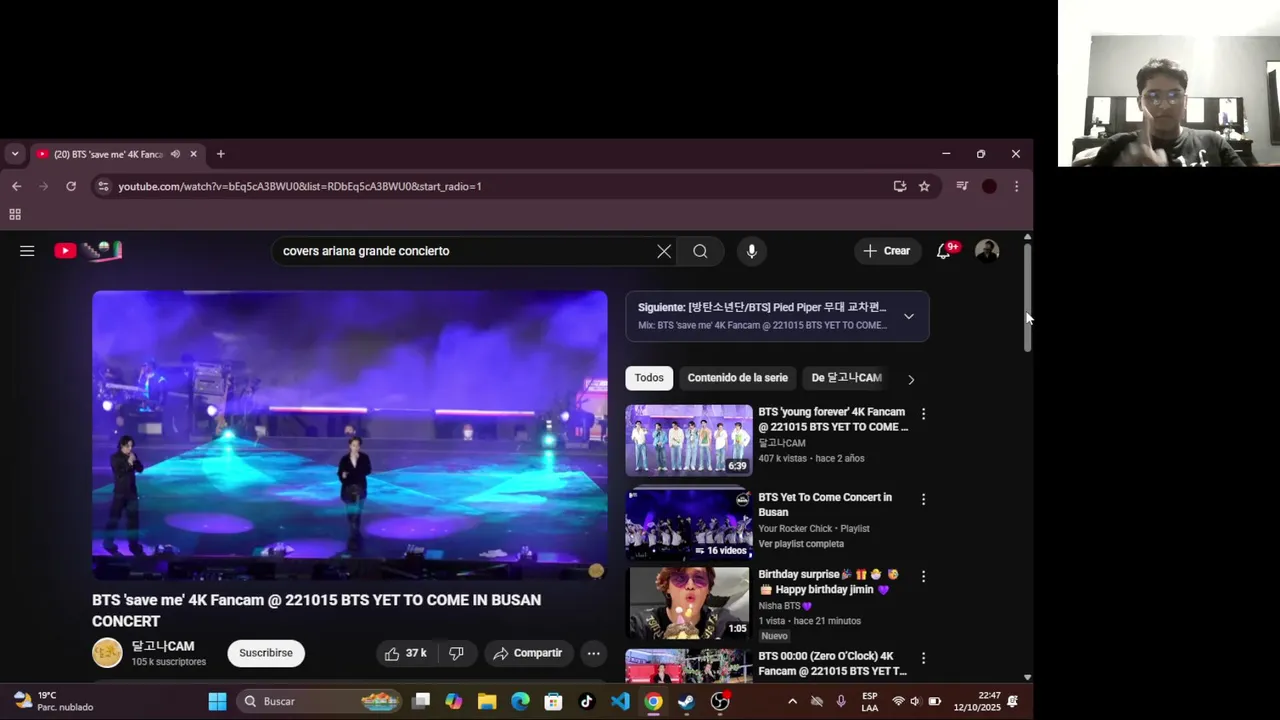Open options for Birthday surprise video row

[923, 576]
